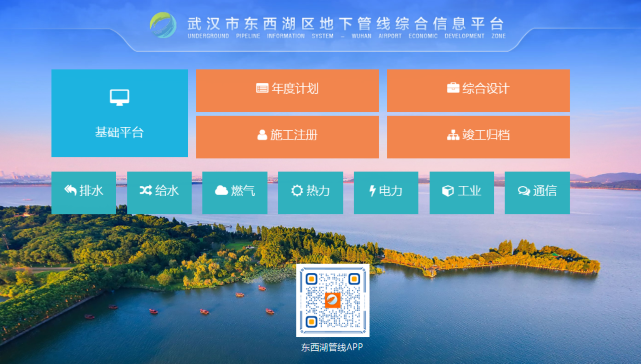This screenshot has height=364, width=641.
Task: Open the 综合设计 briefcase module
Action: [478, 90]
